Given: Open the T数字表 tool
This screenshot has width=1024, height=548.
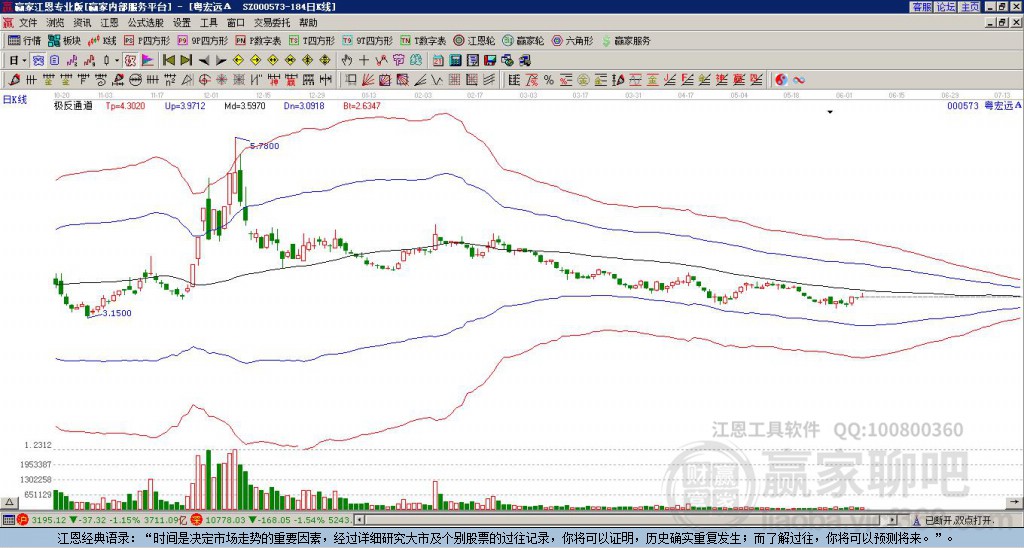Looking at the screenshot, I should point(423,40).
